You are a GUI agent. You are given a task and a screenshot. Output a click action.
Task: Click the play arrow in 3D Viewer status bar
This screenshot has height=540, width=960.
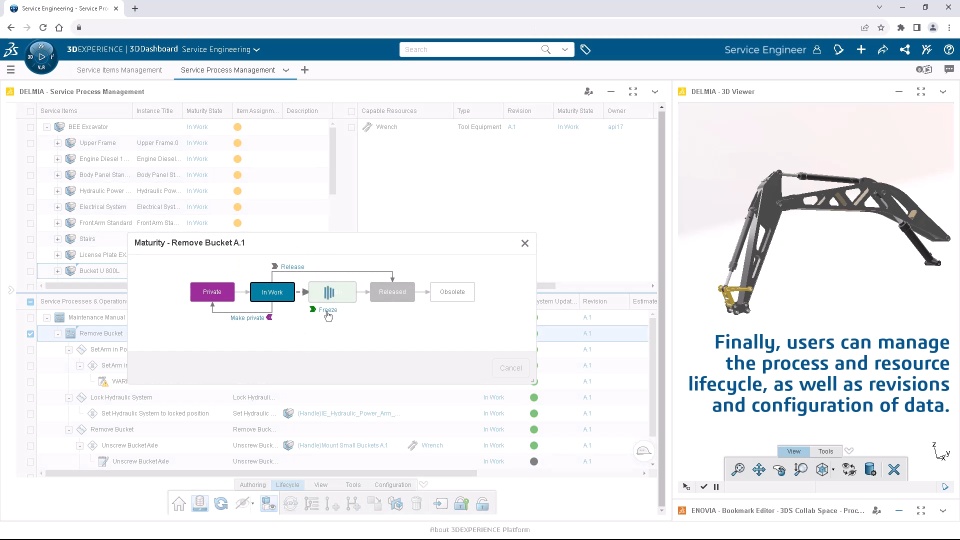(x=945, y=487)
